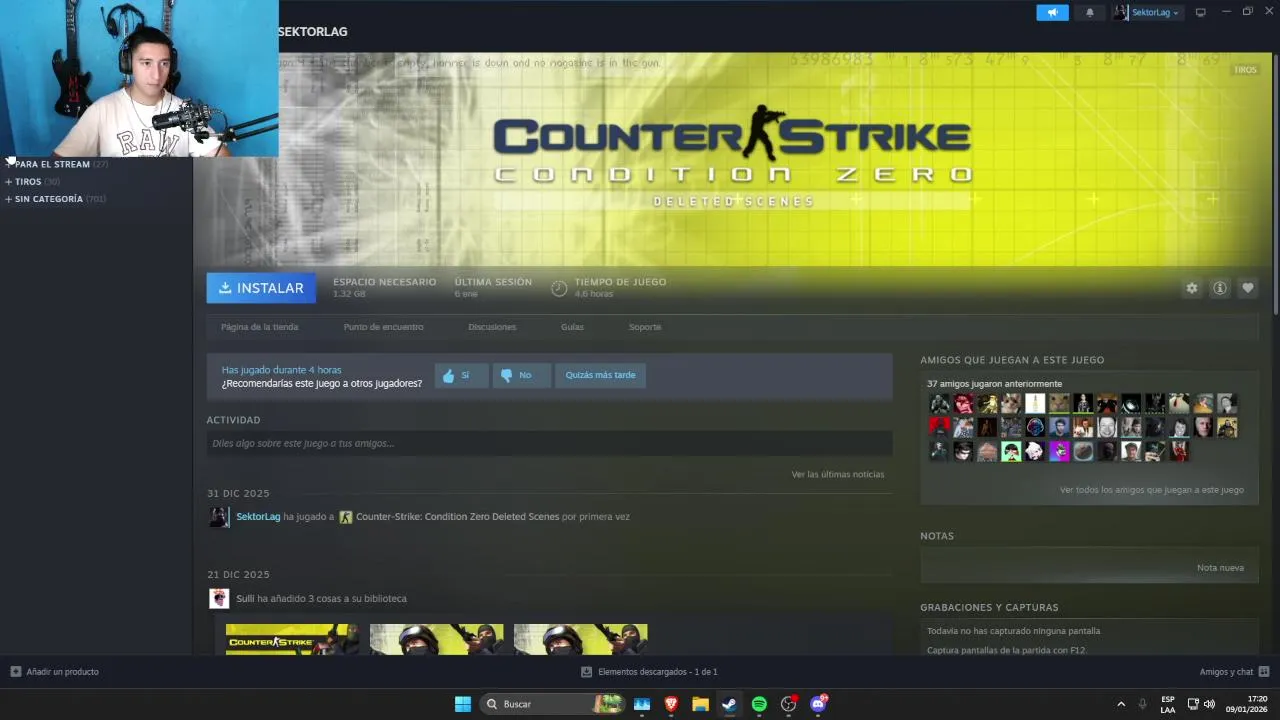The width and height of the screenshot is (1280, 720).
Task: Click Tiempo de juego clock icon
Action: point(559,288)
